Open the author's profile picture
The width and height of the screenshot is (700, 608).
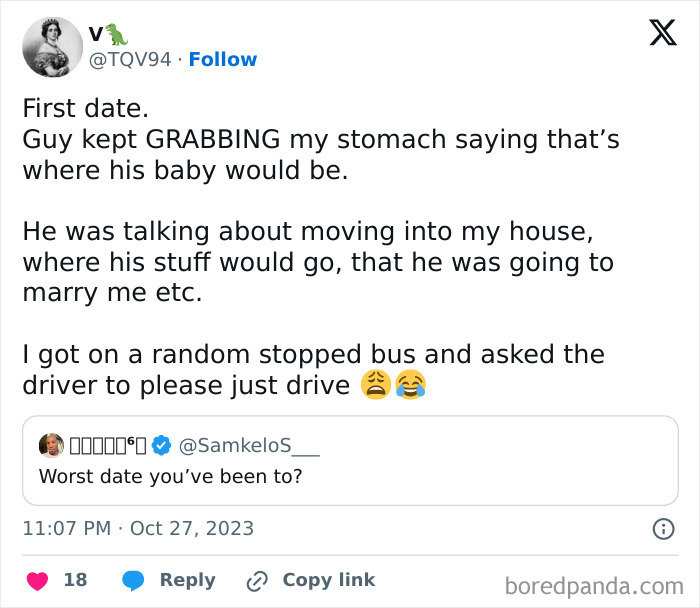point(51,46)
